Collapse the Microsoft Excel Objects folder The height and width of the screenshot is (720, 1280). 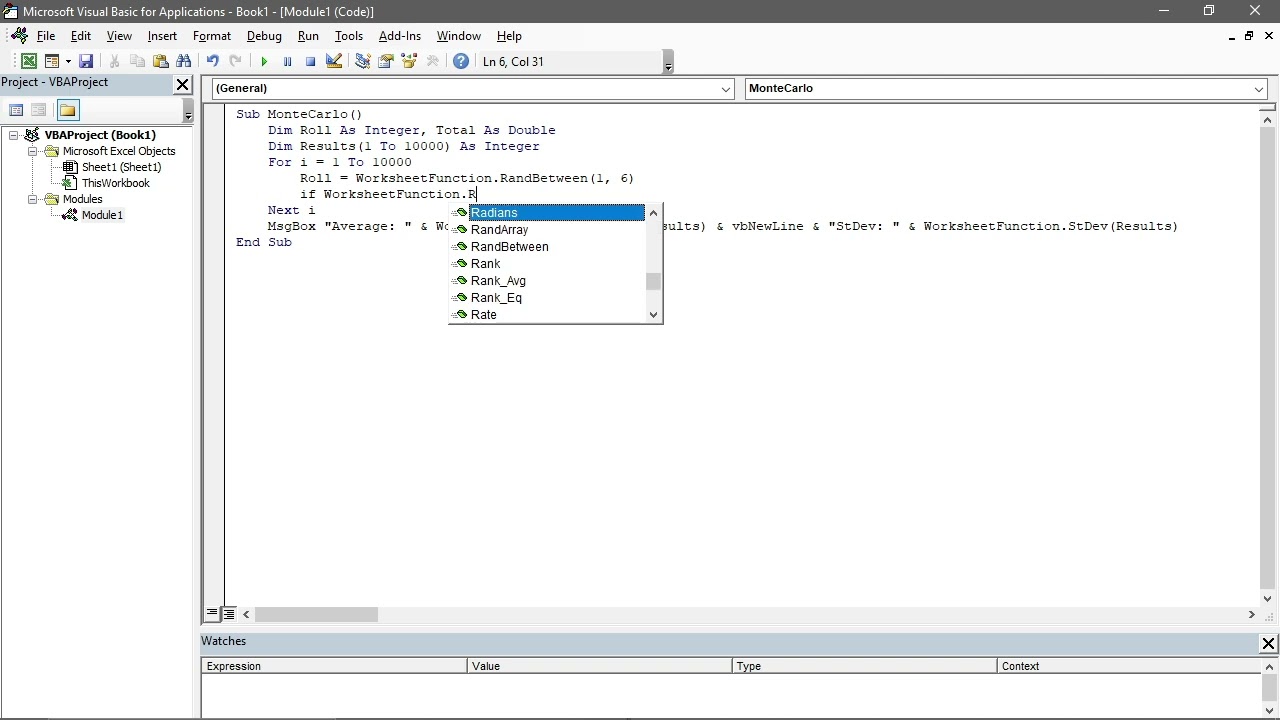pyautogui.click(x=32, y=151)
